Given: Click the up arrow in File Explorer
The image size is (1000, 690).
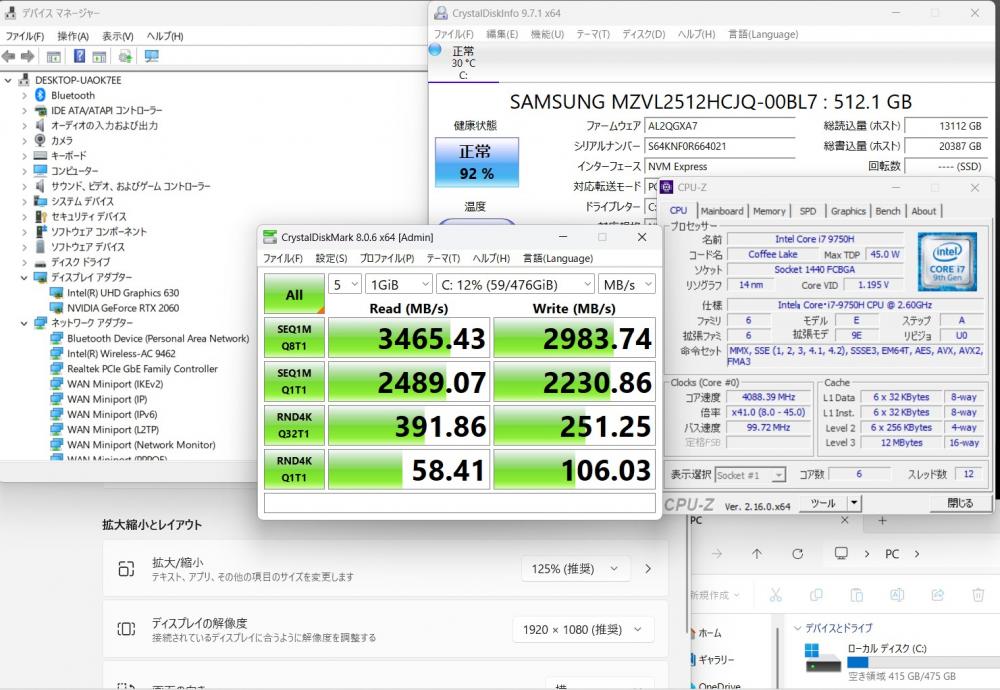Looking at the screenshot, I should click(757, 554).
